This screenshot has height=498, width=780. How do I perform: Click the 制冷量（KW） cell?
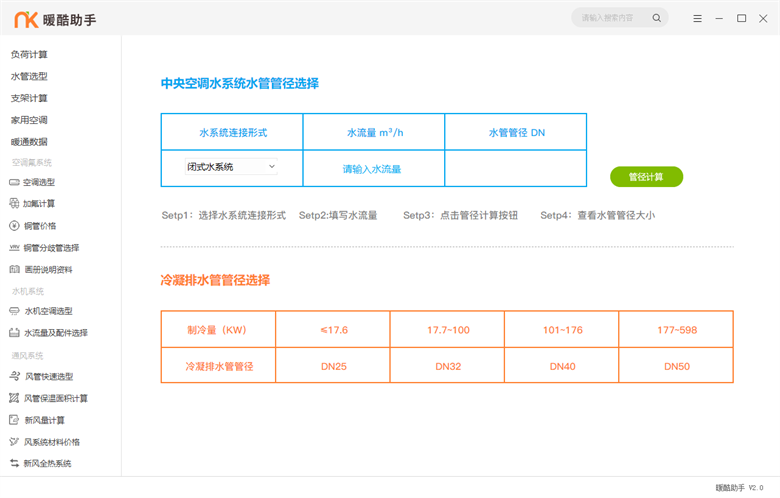218,330
